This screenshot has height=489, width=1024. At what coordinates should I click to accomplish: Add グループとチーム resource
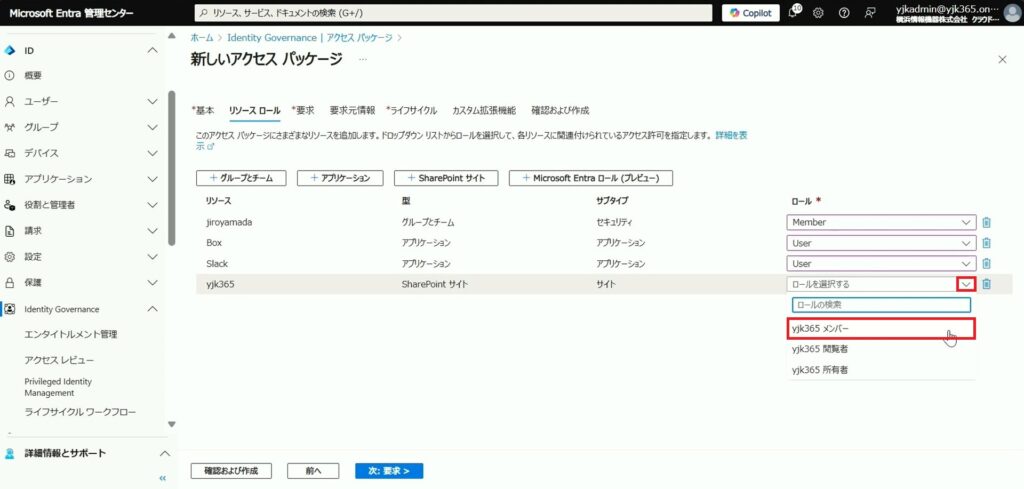241,178
